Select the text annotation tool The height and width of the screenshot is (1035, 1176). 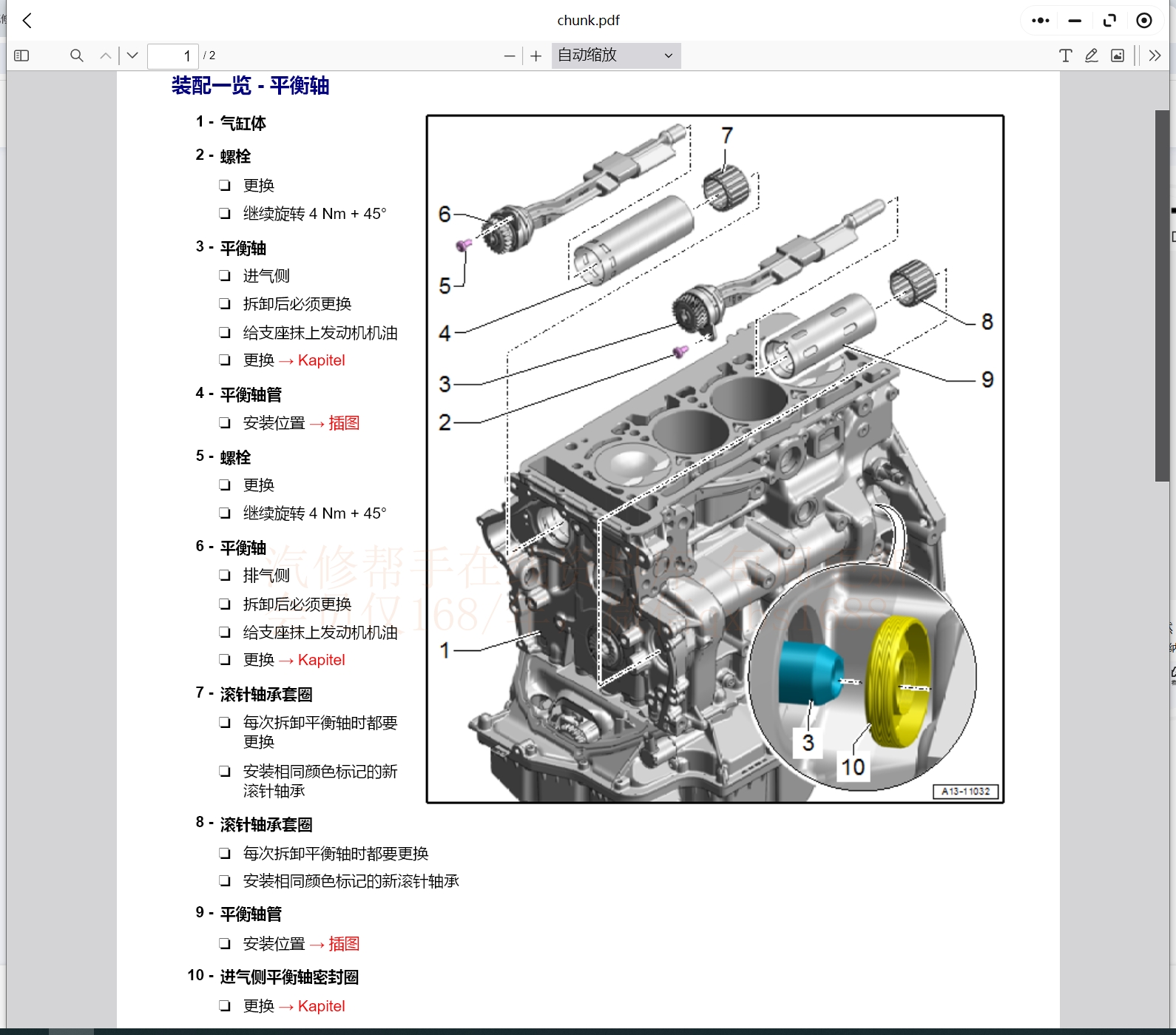pyautogui.click(x=1065, y=55)
